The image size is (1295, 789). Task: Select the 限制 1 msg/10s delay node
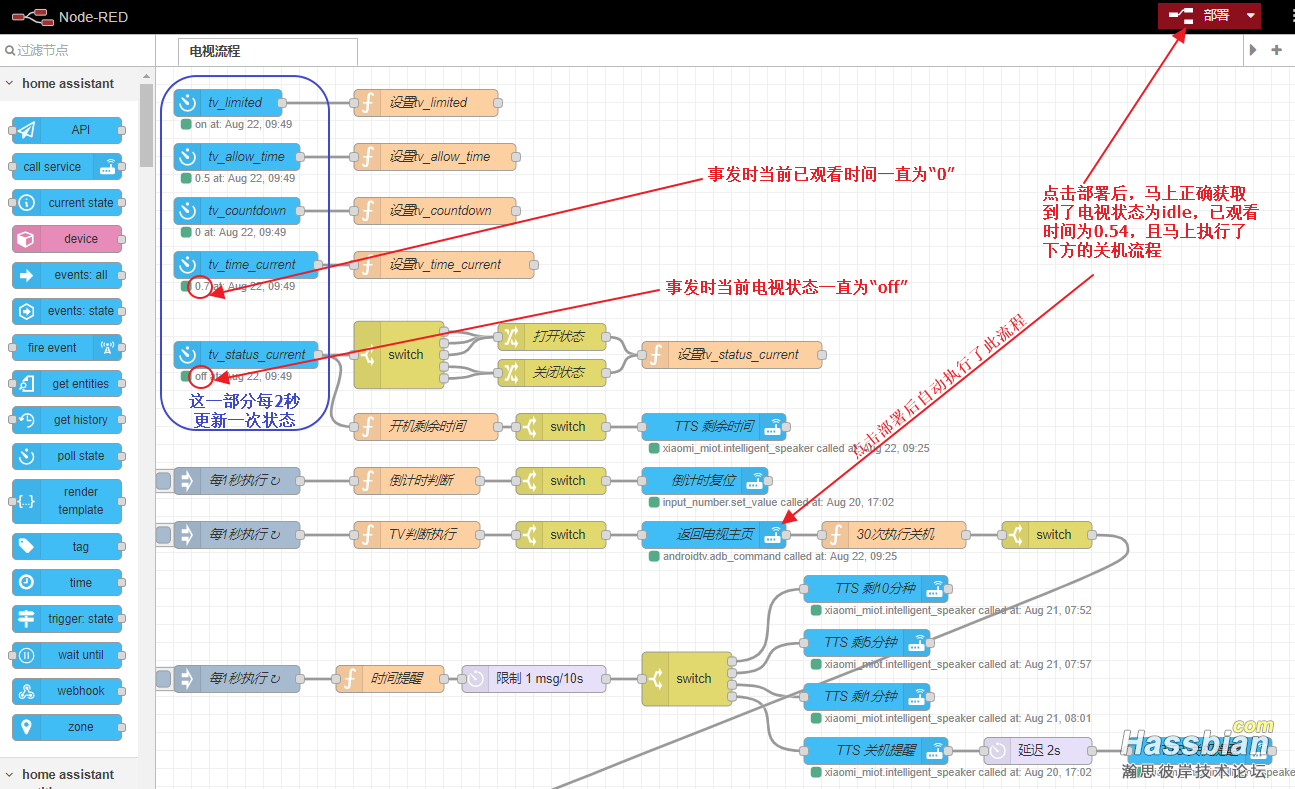[534, 678]
